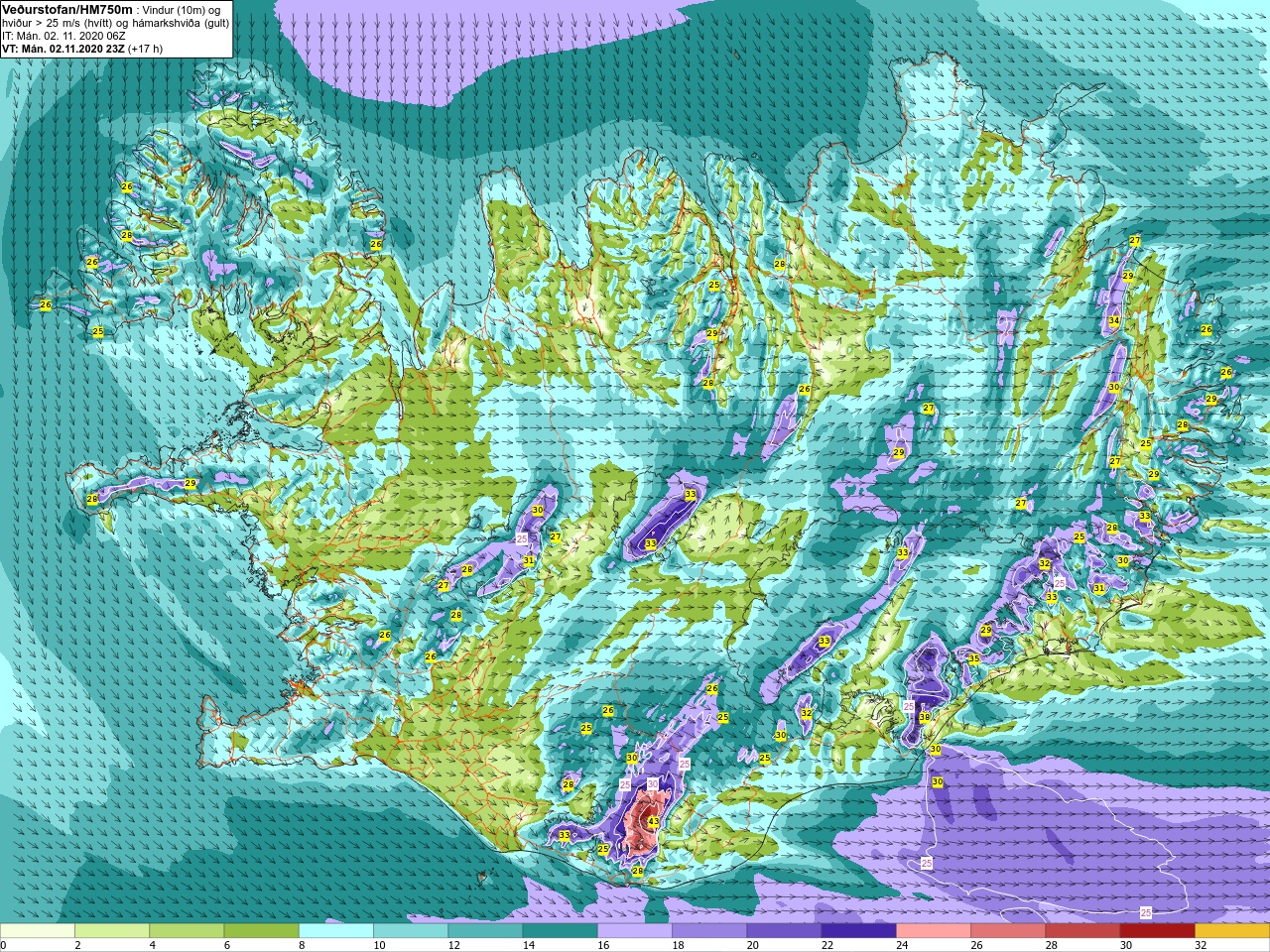Click the yellow '38' gust label on the map
Screen dimensions: 1270x952
coord(925,717)
